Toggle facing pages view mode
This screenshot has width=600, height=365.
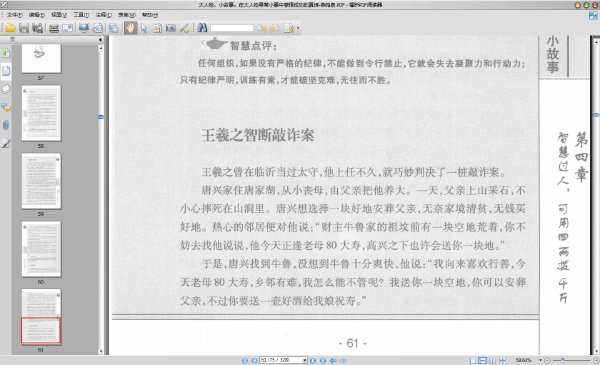[x=492, y=360]
